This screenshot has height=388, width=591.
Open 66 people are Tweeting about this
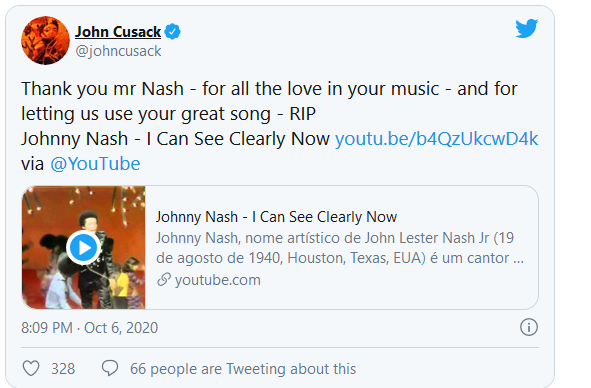[243, 368]
